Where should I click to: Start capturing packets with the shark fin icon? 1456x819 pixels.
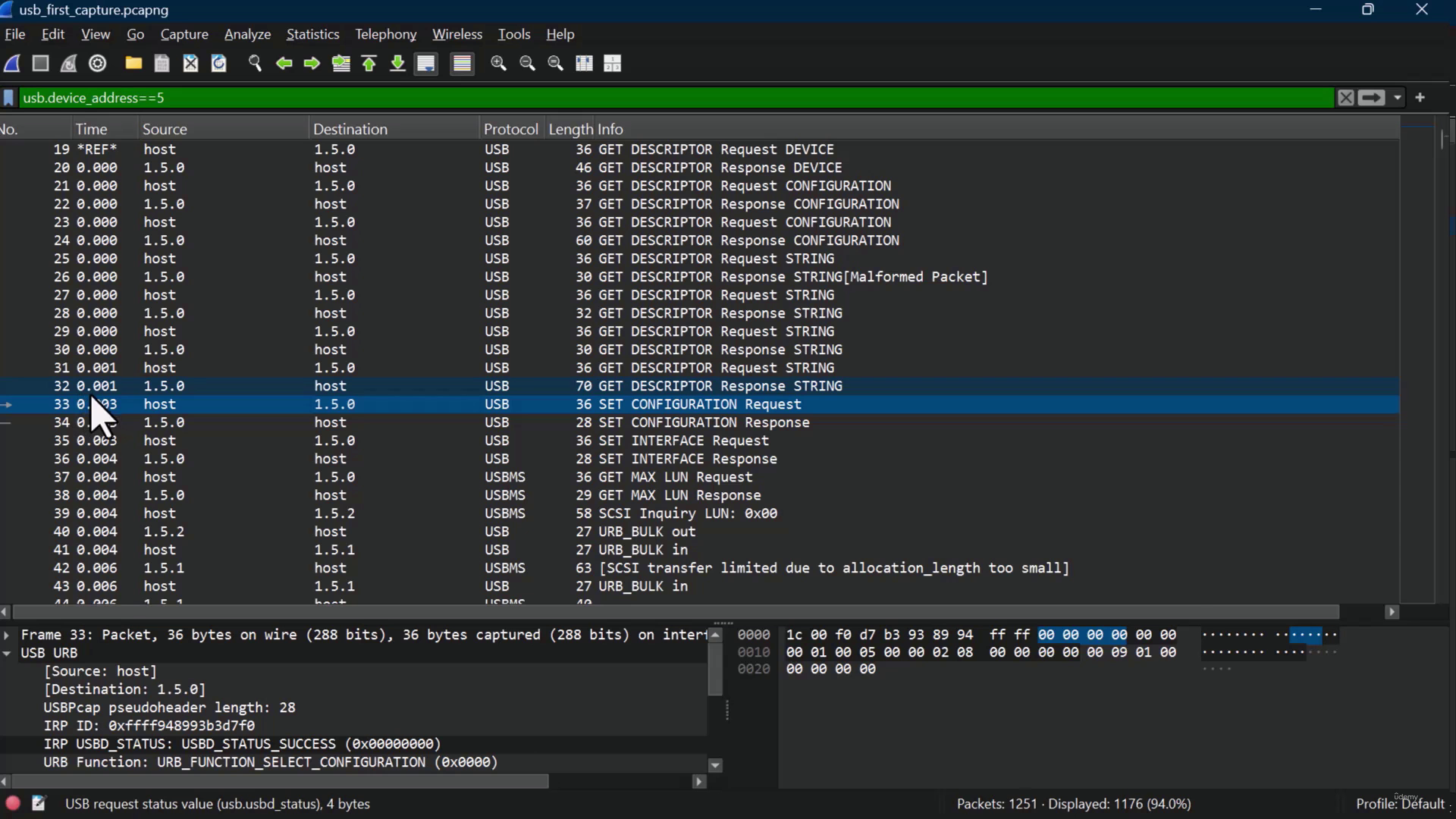pyautogui.click(x=12, y=64)
